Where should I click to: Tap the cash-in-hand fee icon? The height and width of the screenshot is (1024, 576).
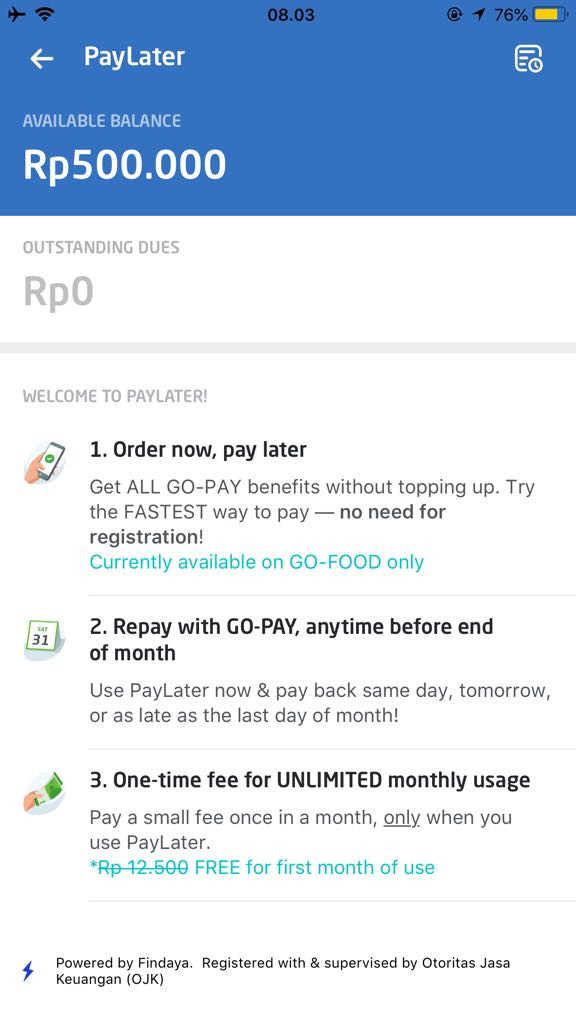(44, 793)
